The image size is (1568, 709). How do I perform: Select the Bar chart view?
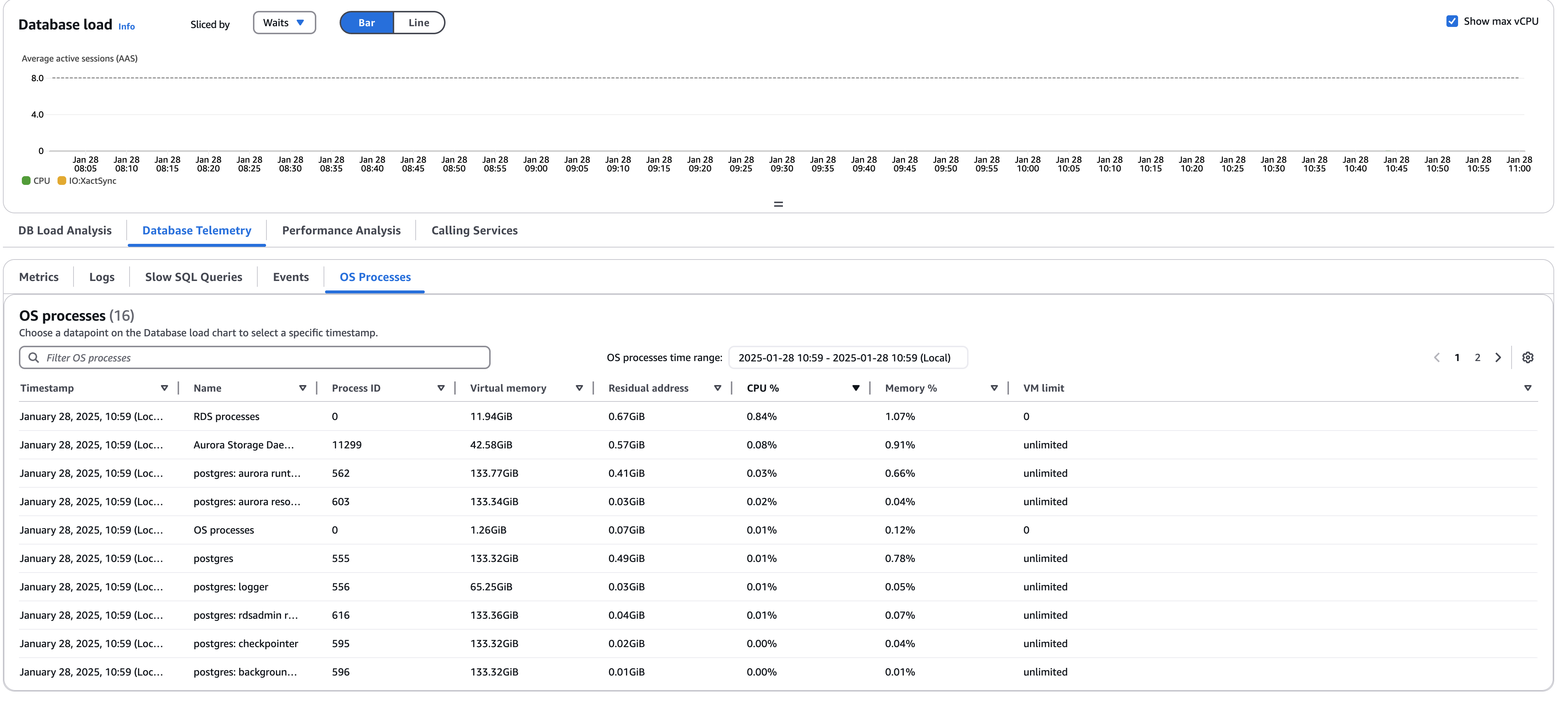pyautogui.click(x=367, y=23)
